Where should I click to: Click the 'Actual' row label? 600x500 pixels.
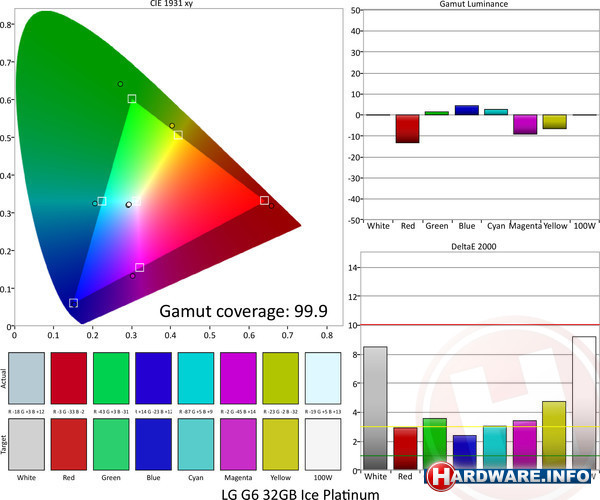(3, 378)
